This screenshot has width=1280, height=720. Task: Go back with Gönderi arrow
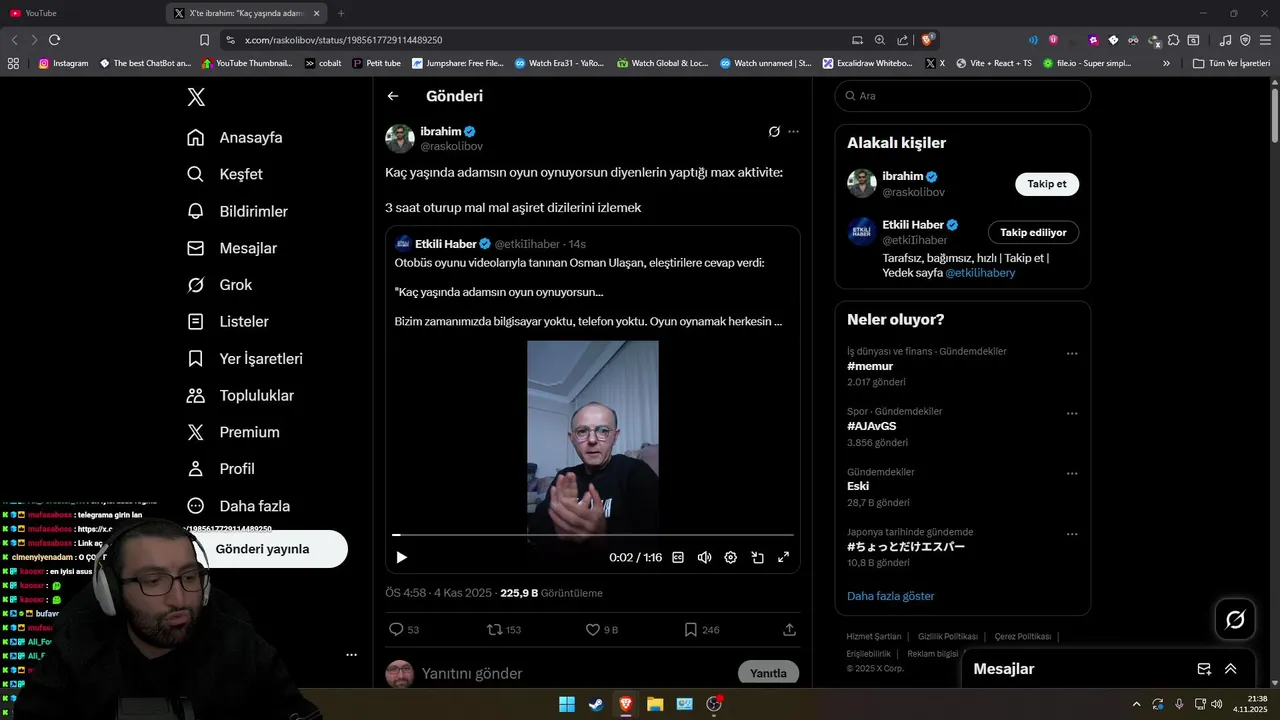pos(393,96)
